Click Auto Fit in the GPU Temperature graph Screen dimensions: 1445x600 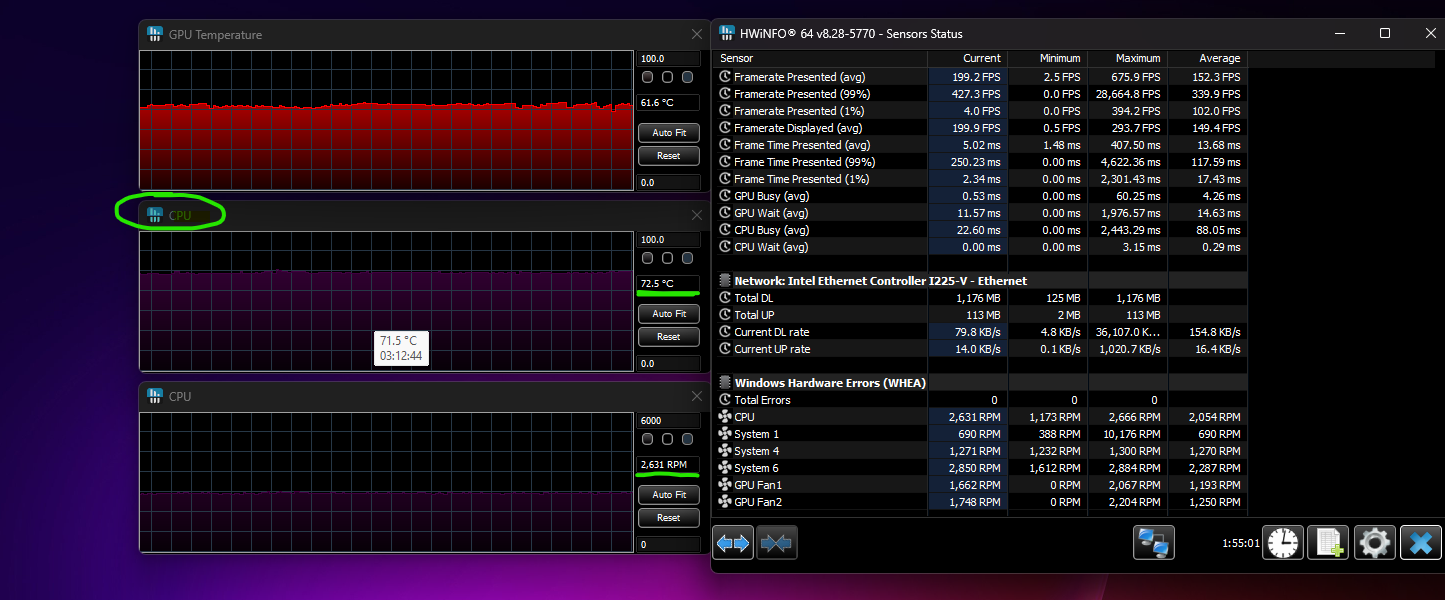[668, 133]
